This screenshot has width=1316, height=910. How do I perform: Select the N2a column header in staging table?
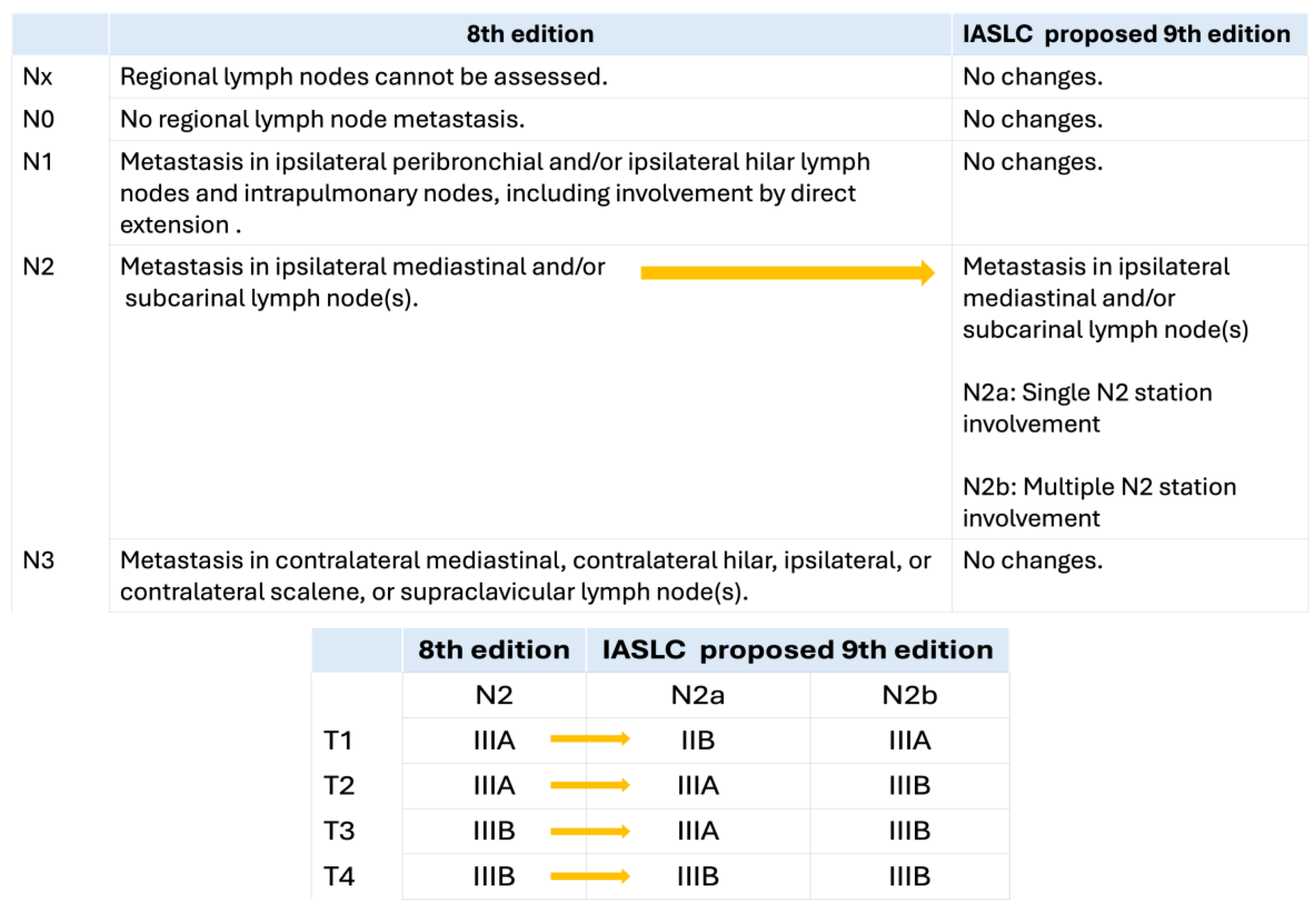697,695
